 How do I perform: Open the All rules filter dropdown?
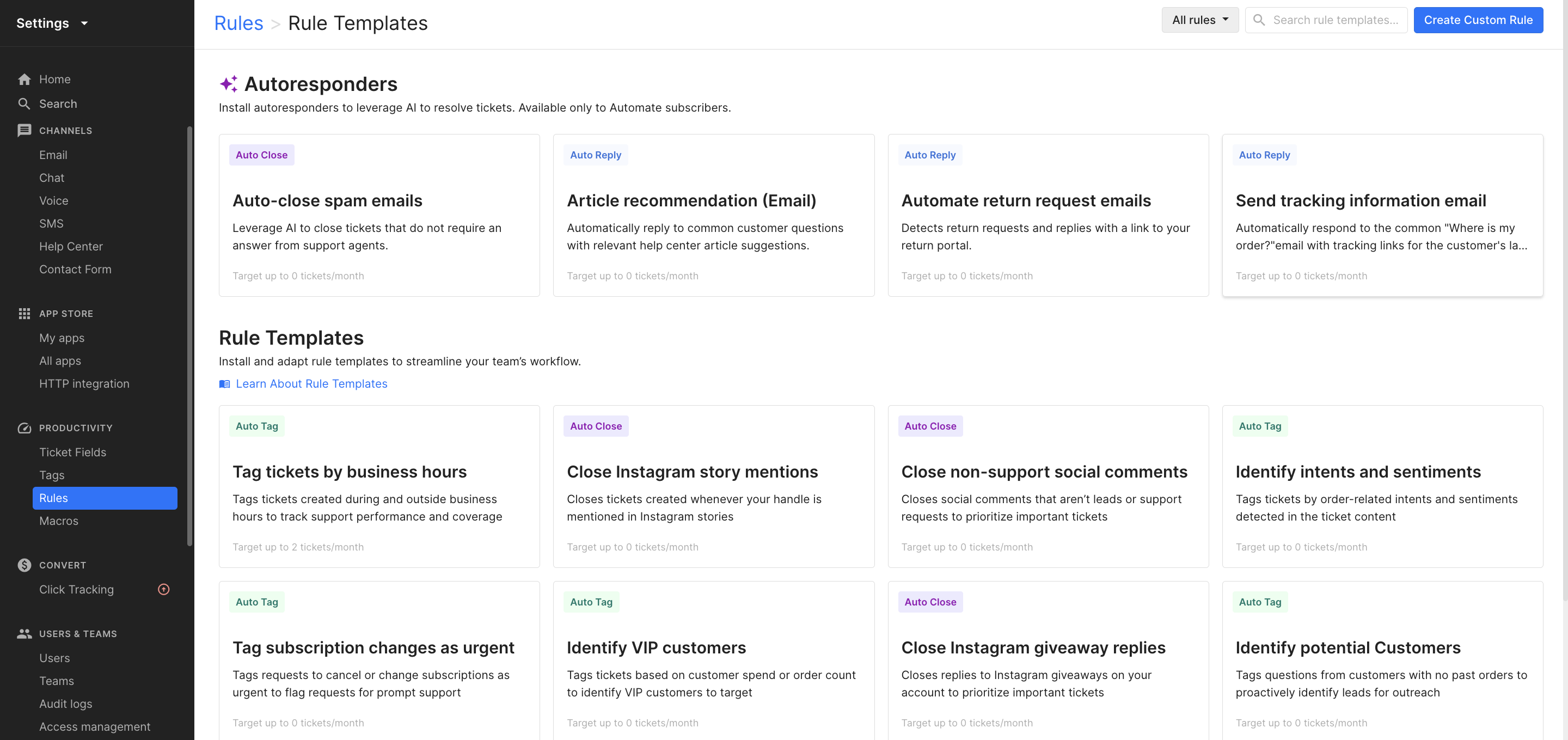click(1200, 20)
